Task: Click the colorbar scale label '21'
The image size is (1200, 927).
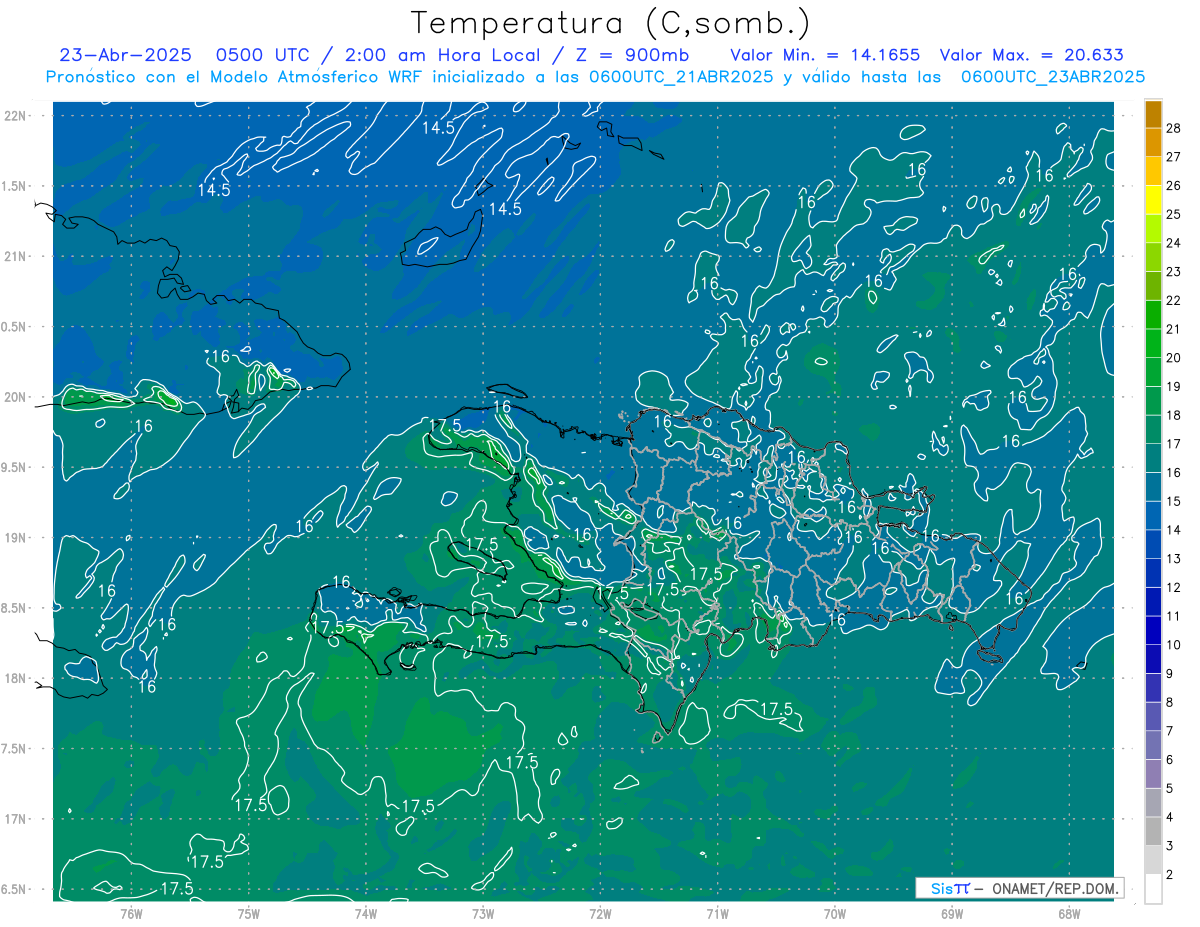Action: [x=1174, y=329]
